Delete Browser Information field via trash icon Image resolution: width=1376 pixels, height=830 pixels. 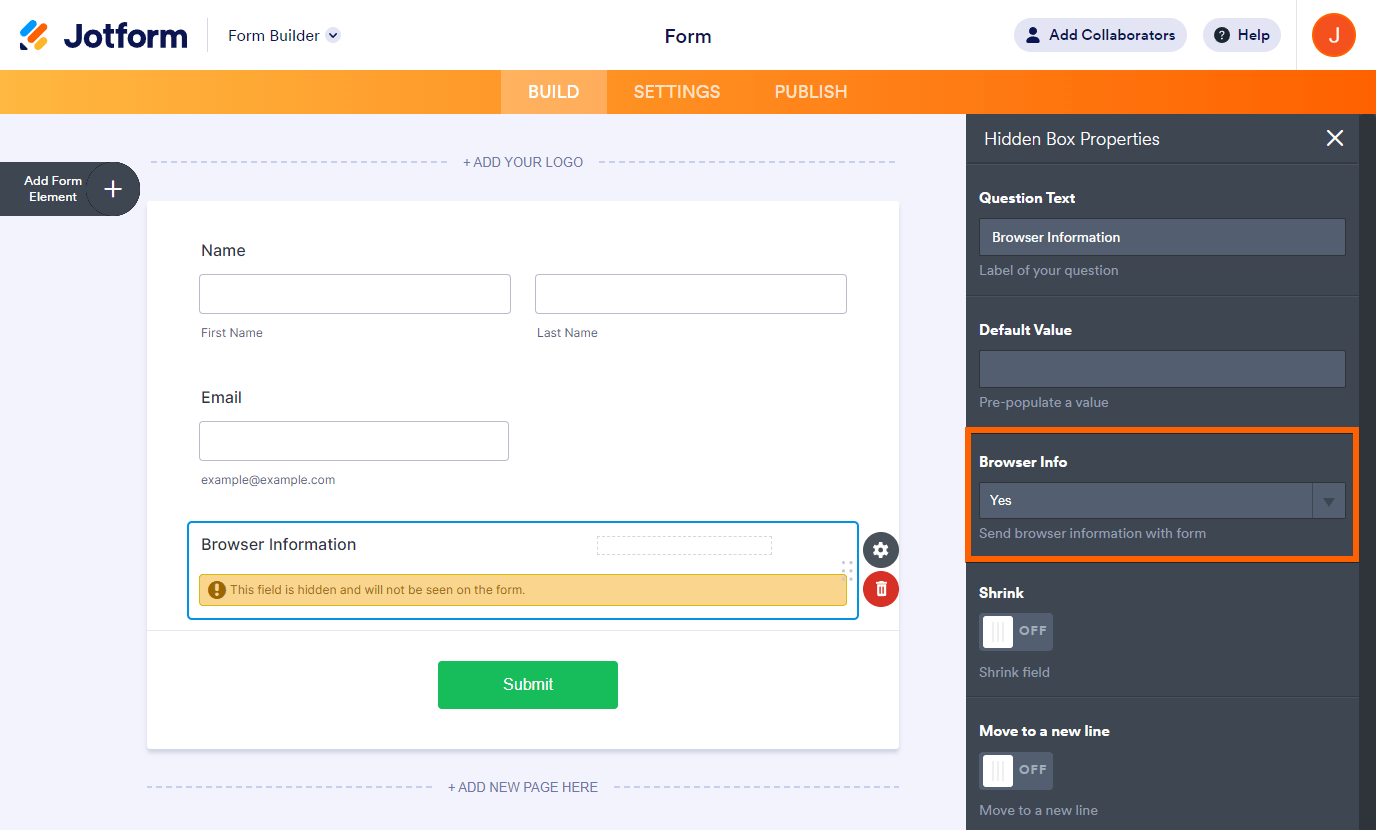coord(881,589)
